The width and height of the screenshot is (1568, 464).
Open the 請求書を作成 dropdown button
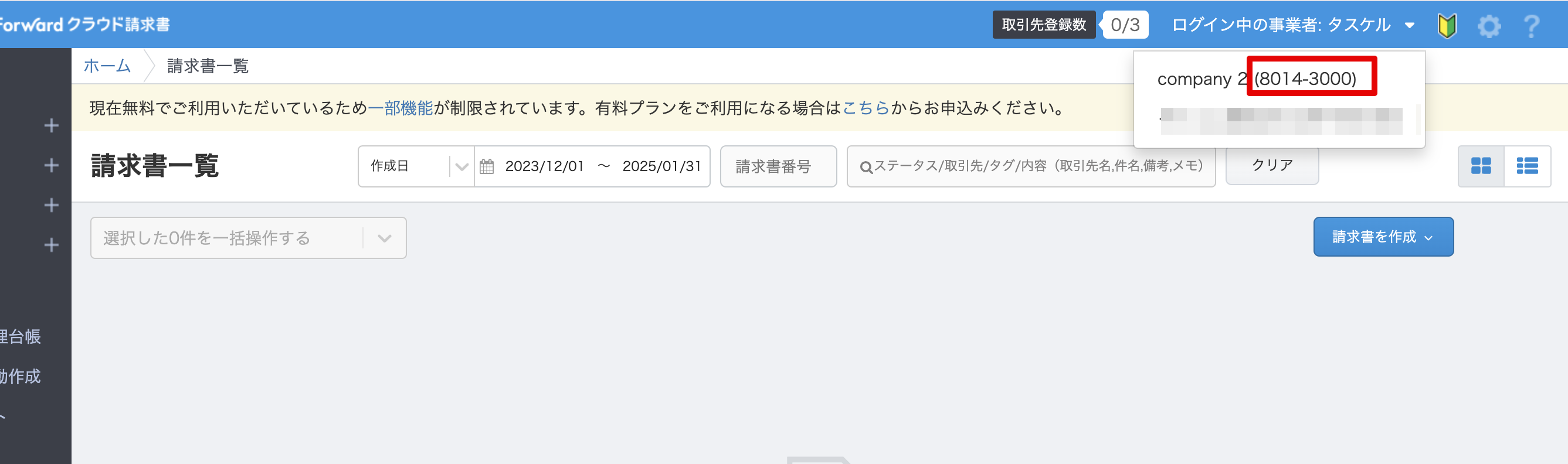pyautogui.click(x=1383, y=237)
